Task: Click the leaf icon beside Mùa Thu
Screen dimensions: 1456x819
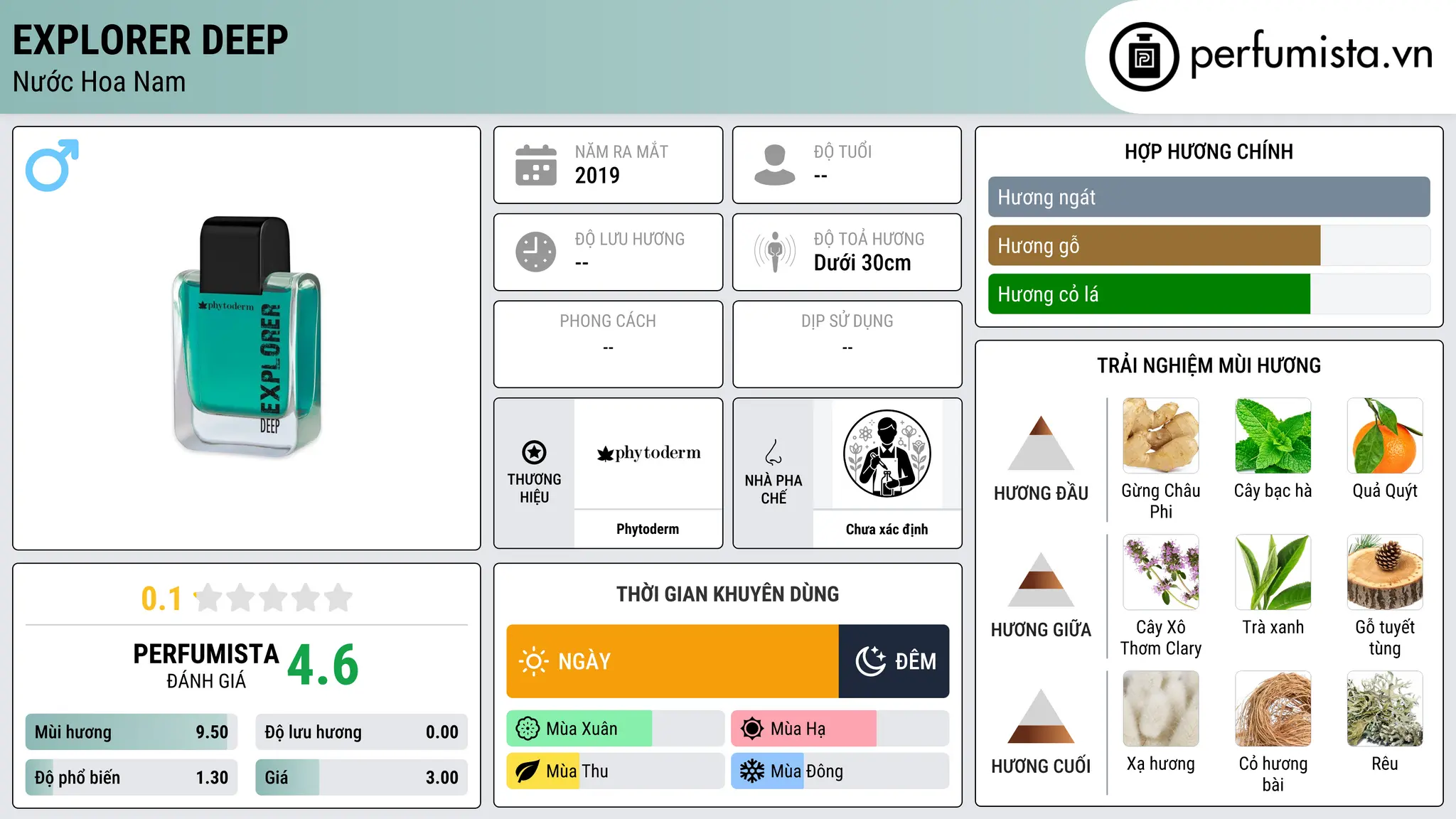Action: point(528,771)
